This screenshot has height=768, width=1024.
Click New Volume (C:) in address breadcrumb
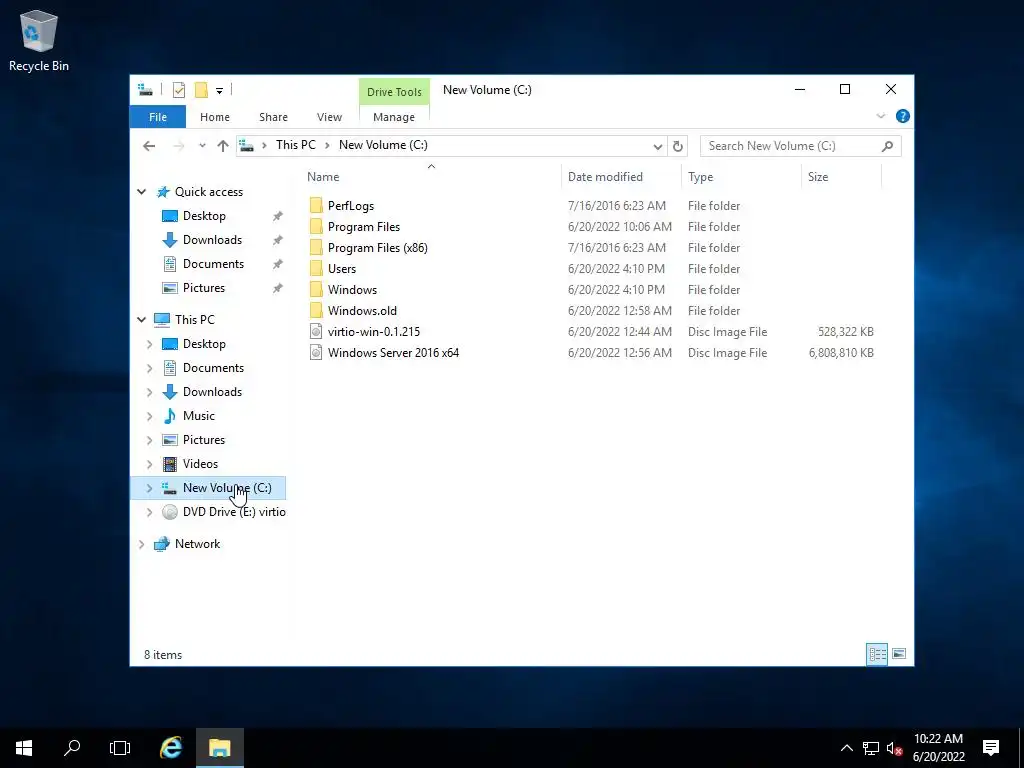(x=383, y=145)
